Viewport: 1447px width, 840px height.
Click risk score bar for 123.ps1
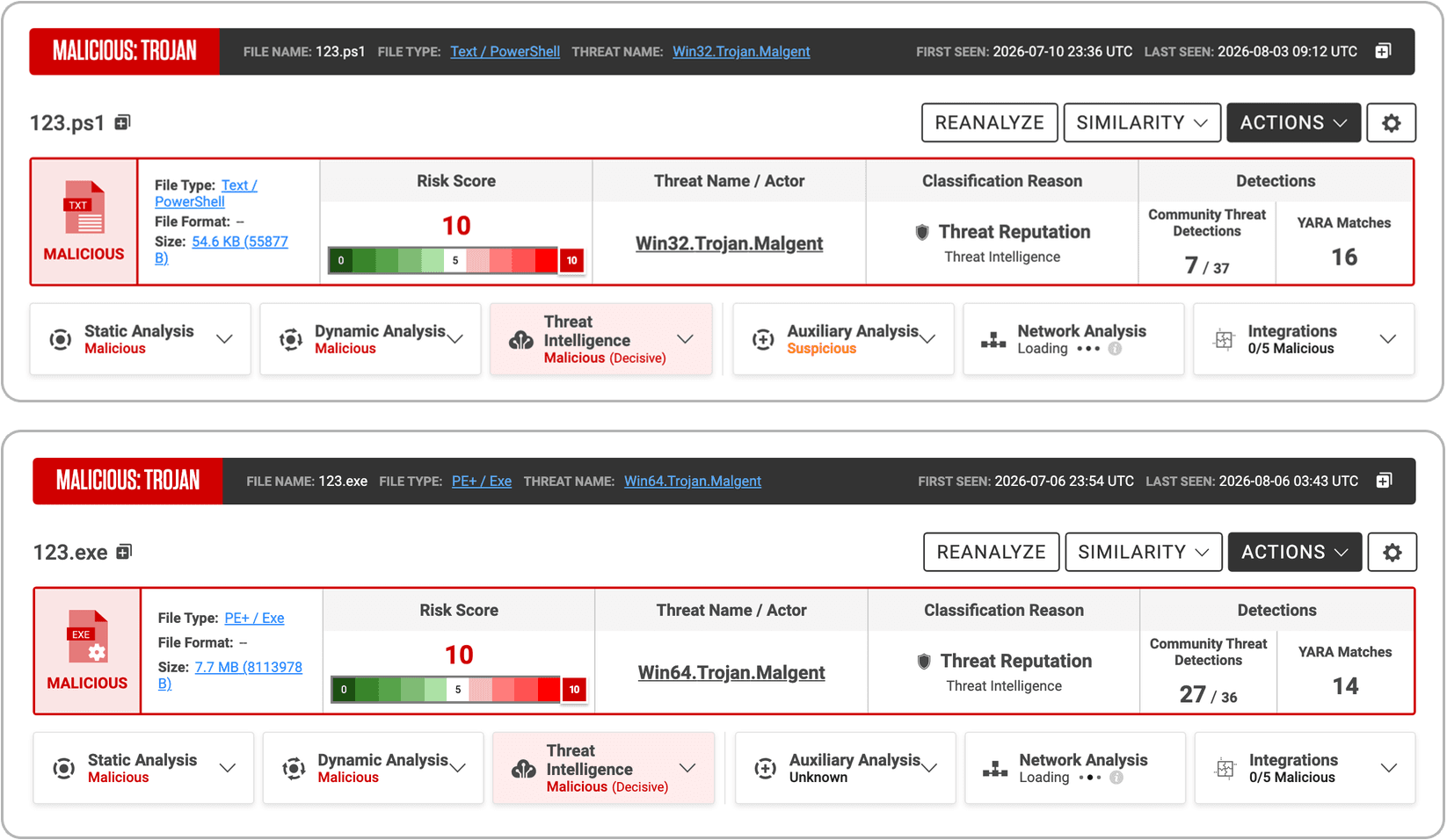pos(455,260)
